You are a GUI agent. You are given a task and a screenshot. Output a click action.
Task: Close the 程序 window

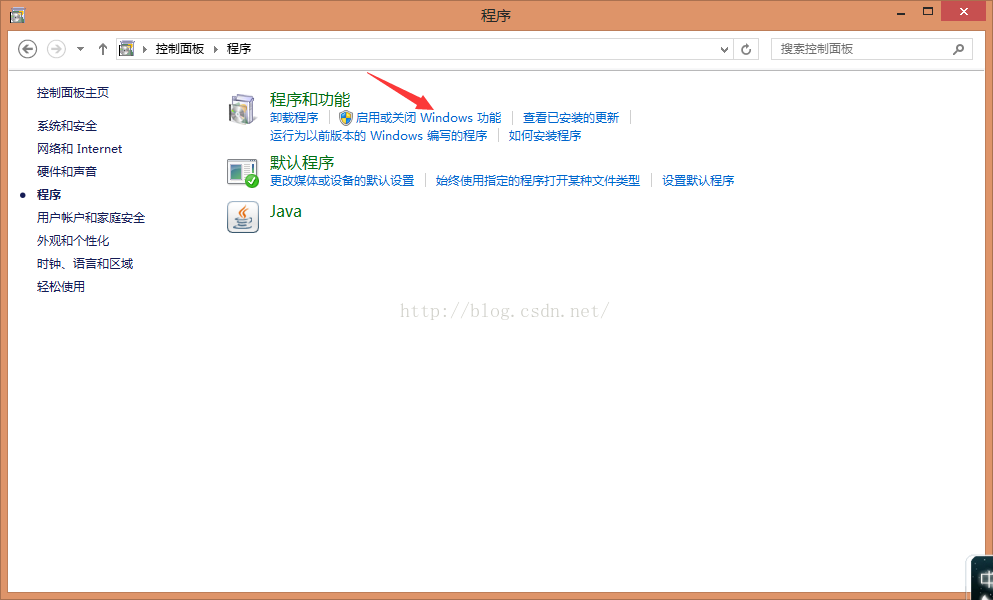click(x=963, y=11)
